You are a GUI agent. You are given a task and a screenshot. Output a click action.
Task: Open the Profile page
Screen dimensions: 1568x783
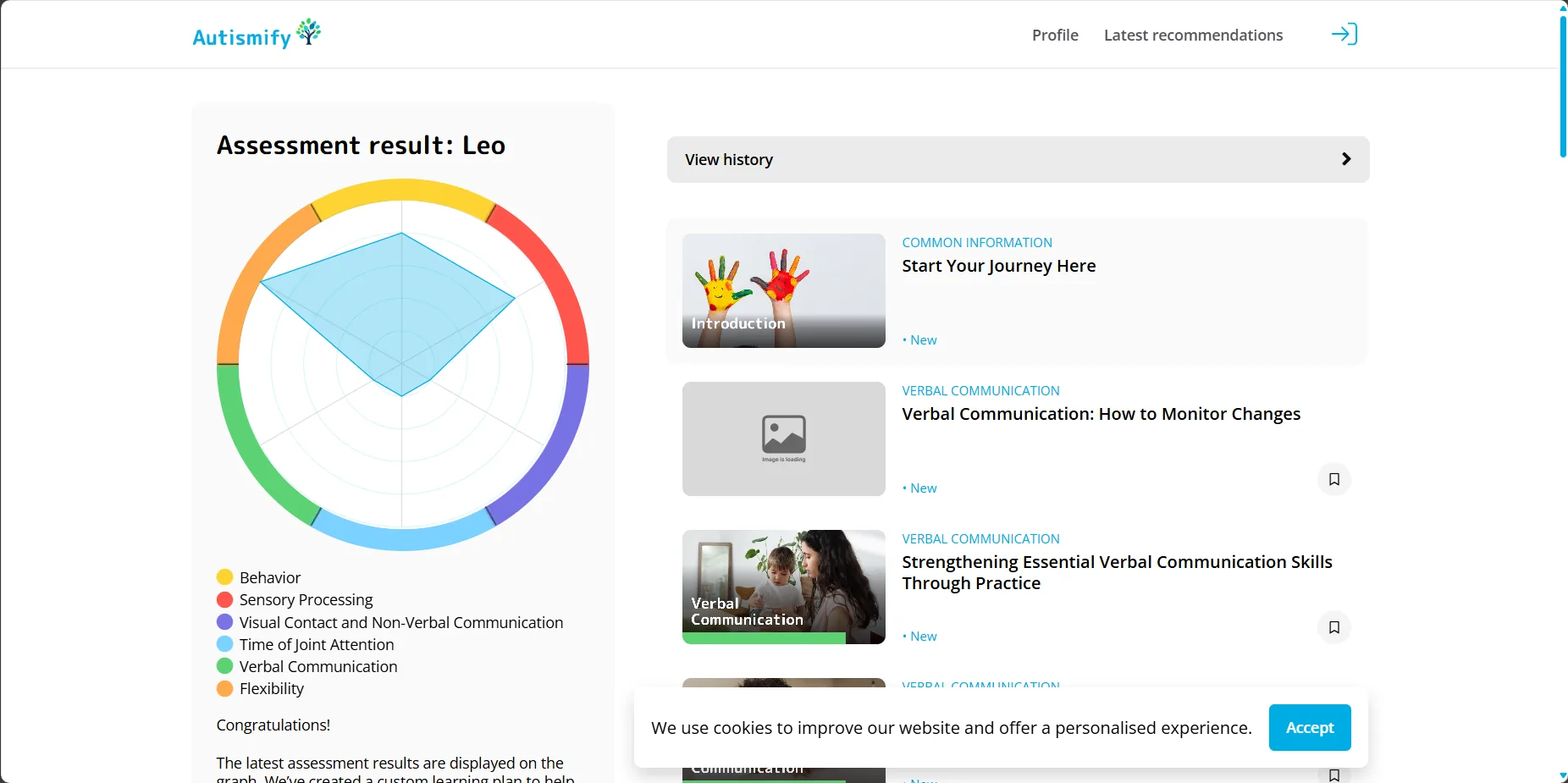point(1054,35)
